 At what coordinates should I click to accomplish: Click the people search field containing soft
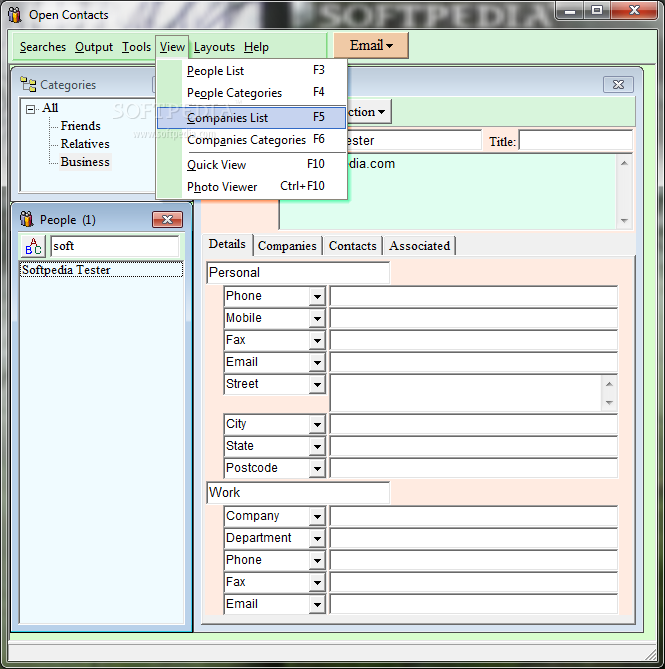point(115,246)
